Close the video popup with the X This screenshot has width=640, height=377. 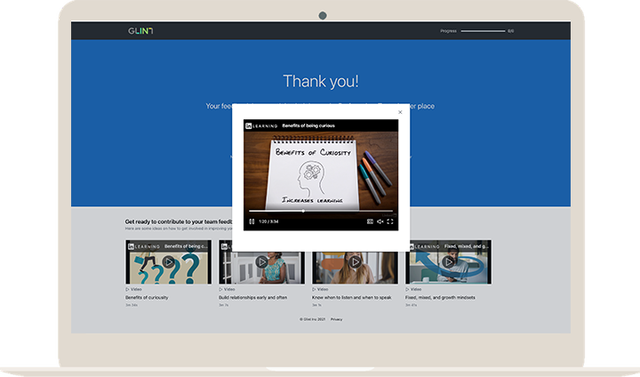[400, 112]
